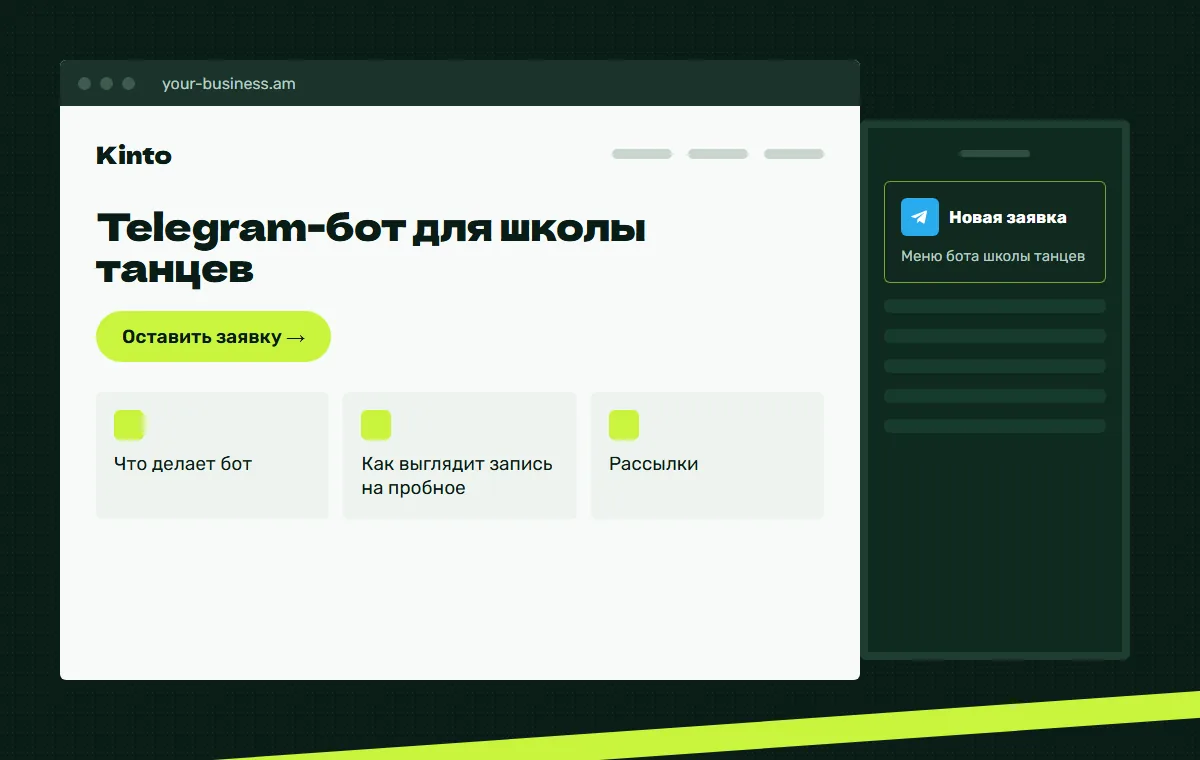Open the Kinto logo link
Viewport: 1200px width, 760px height.
[x=134, y=155]
